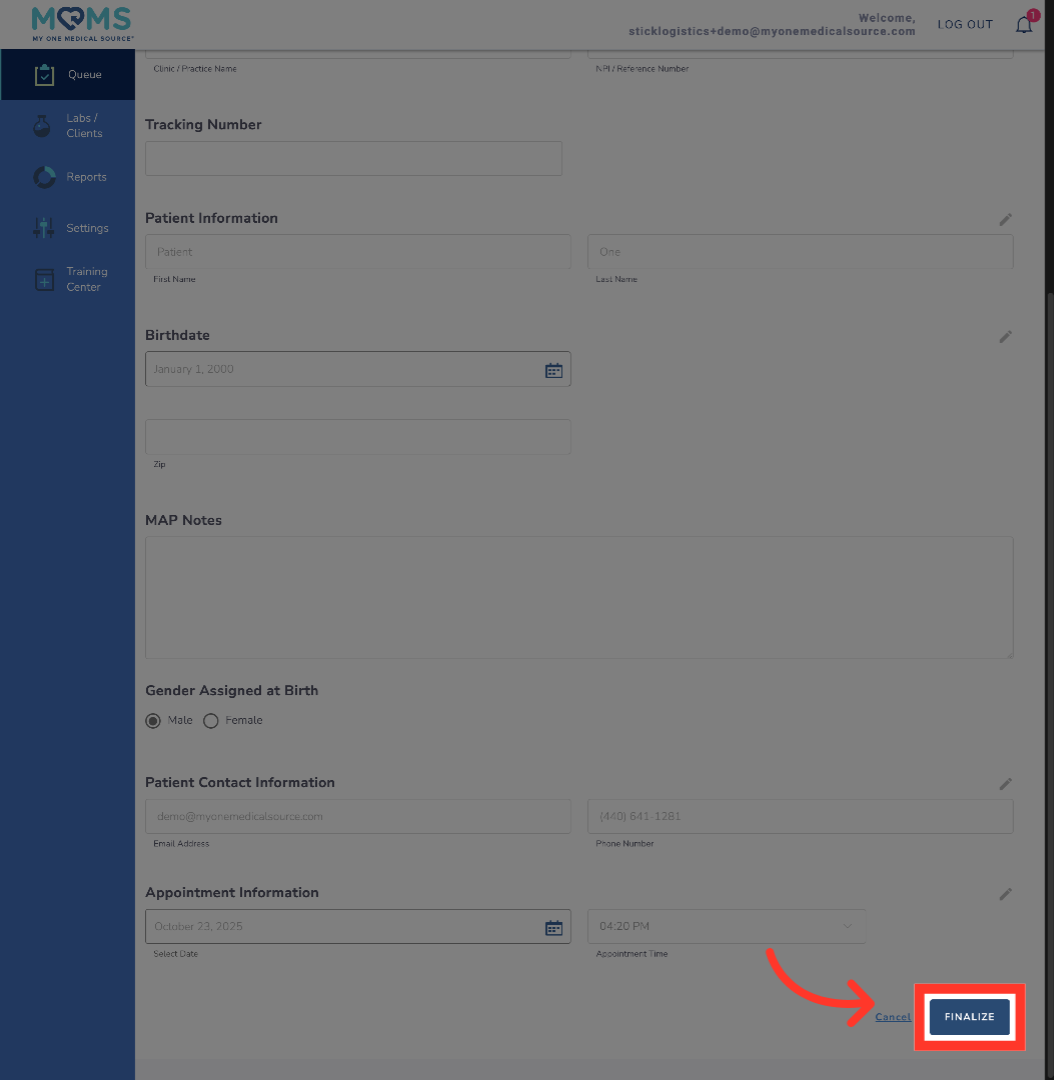The height and width of the screenshot is (1080, 1054).
Task: Click the Reports donut chart icon
Action: [44, 177]
